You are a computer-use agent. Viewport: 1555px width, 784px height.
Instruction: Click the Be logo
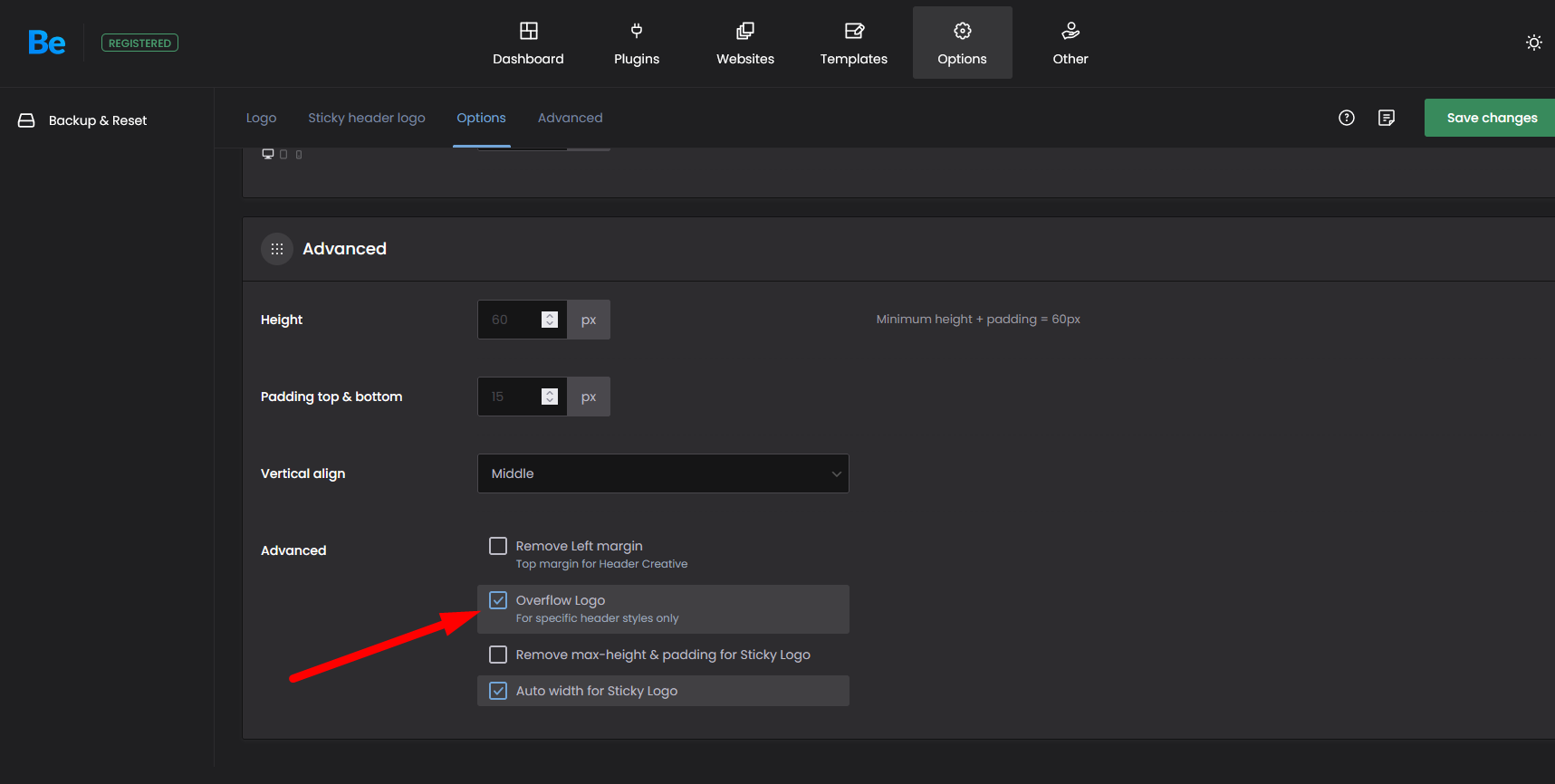pyautogui.click(x=46, y=43)
